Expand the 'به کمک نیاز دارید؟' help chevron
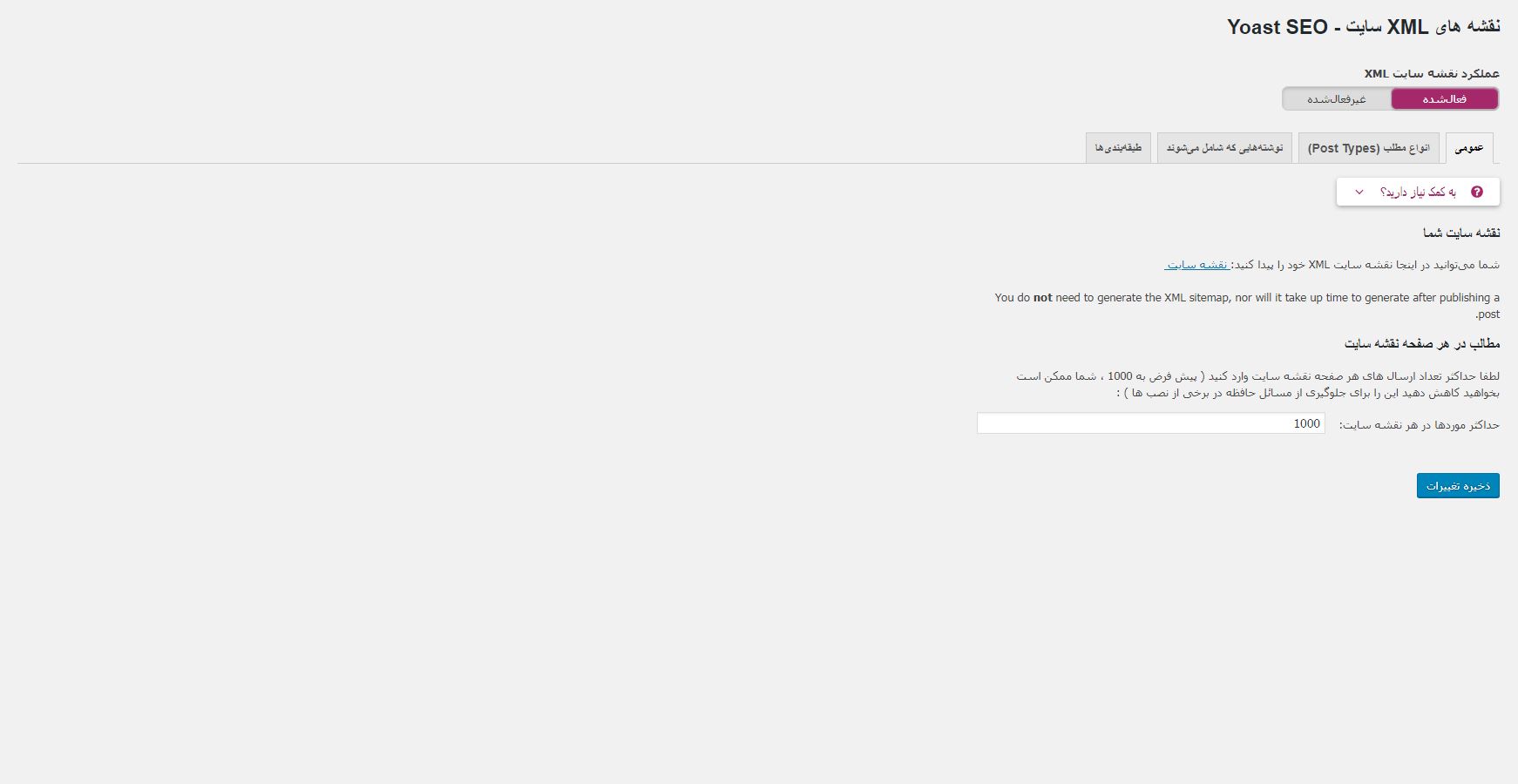1518x784 pixels. (1359, 193)
